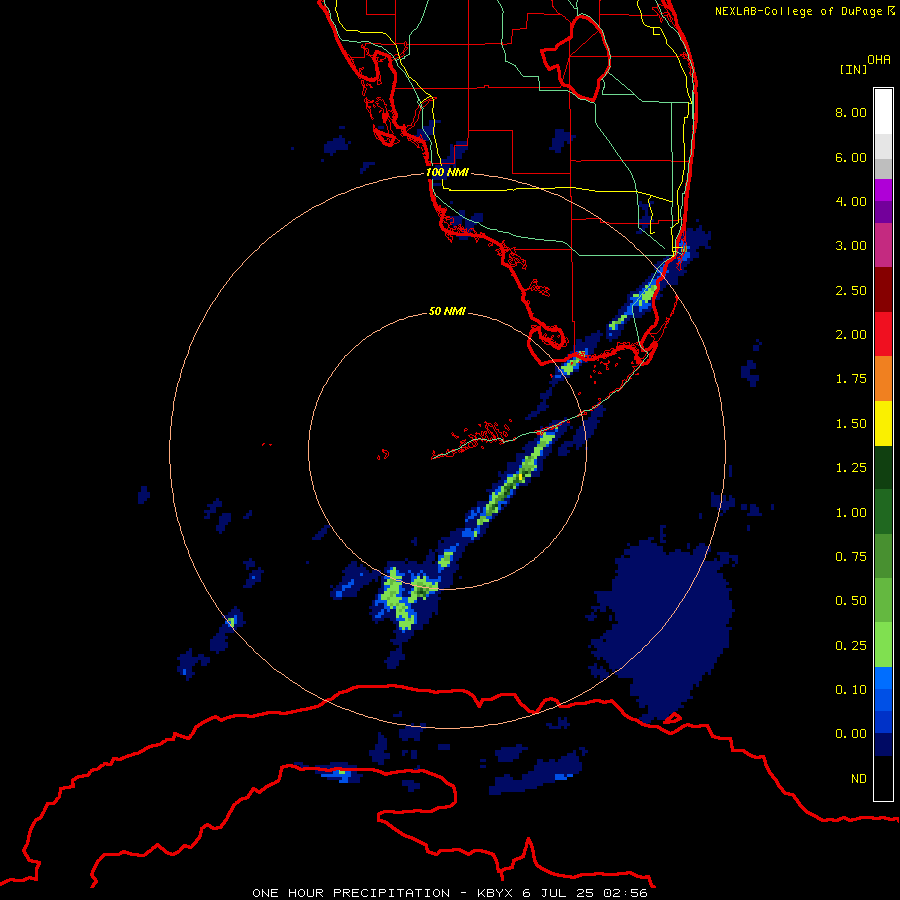Click the 1.25 legend value
This screenshot has height=900, width=900.
[x=851, y=468]
